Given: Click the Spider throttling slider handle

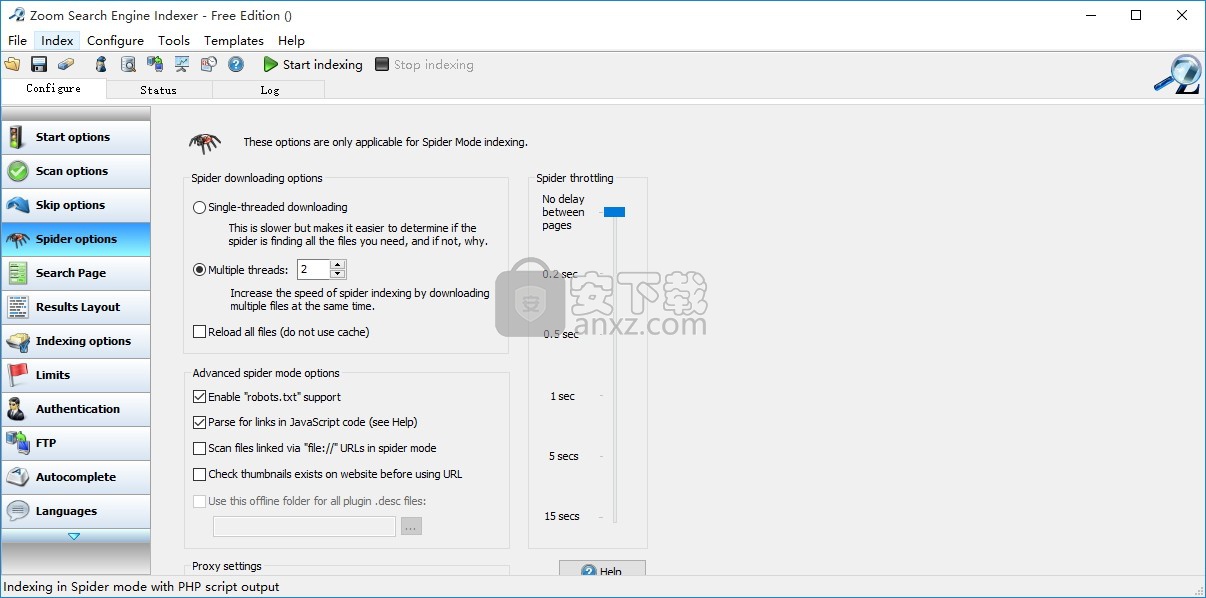Looking at the screenshot, I should pyautogui.click(x=614, y=212).
